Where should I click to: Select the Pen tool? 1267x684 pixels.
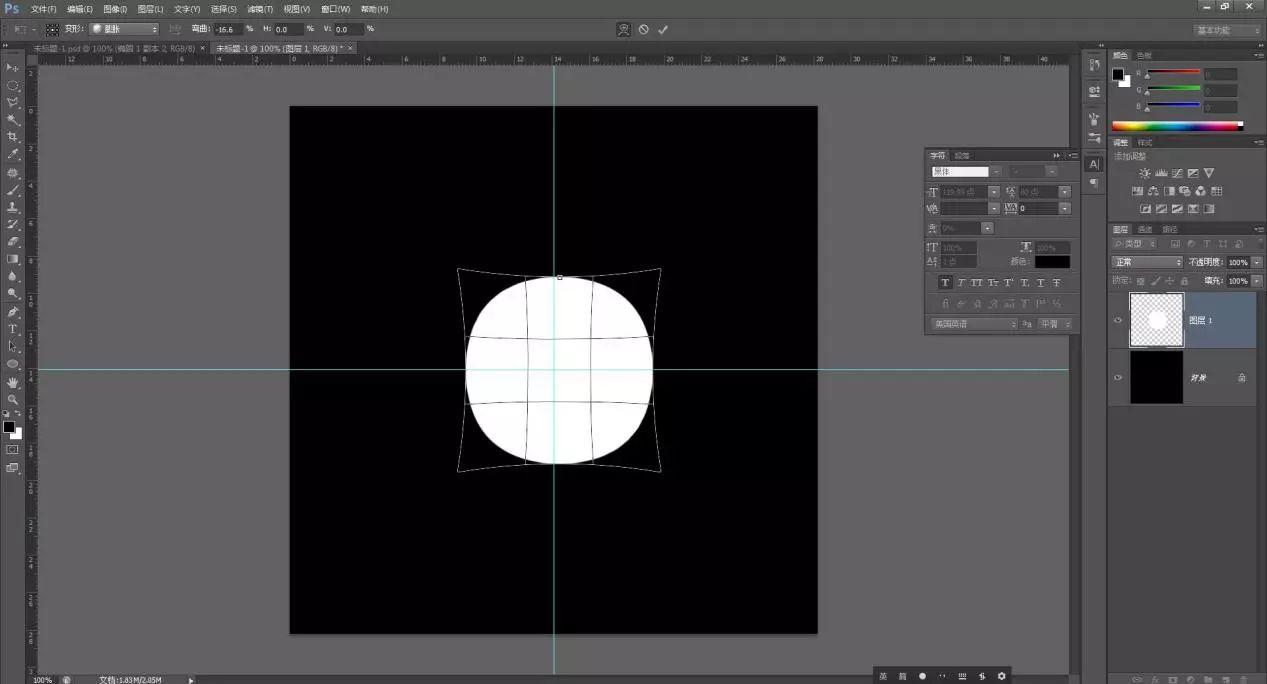pos(13,312)
